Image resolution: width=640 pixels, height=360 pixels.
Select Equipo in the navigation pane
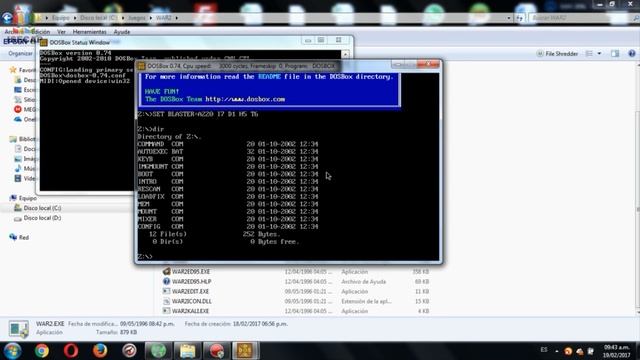[x=28, y=198]
